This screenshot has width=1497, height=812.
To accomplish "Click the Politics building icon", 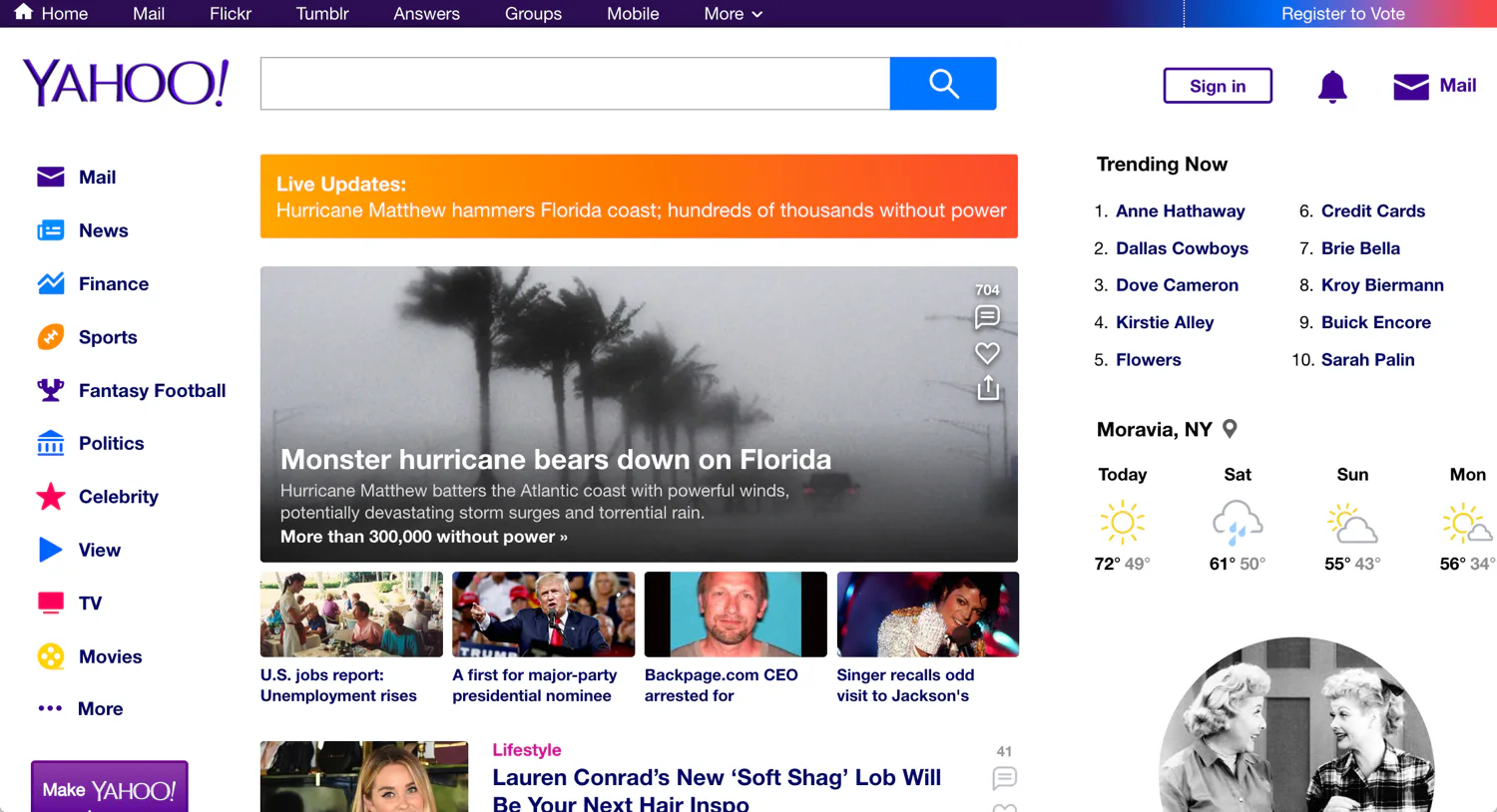I will pyautogui.click(x=51, y=443).
